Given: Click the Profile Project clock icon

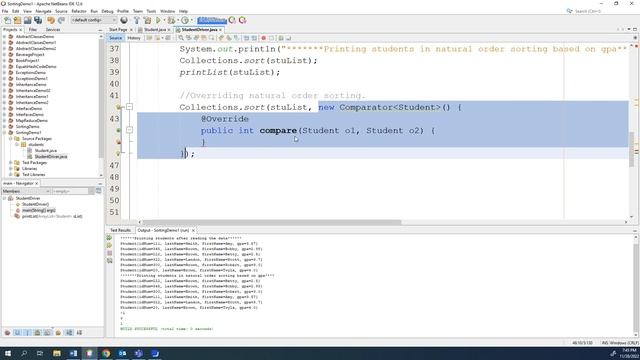Looking at the screenshot, I should pyautogui.click(x=185, y=20).
